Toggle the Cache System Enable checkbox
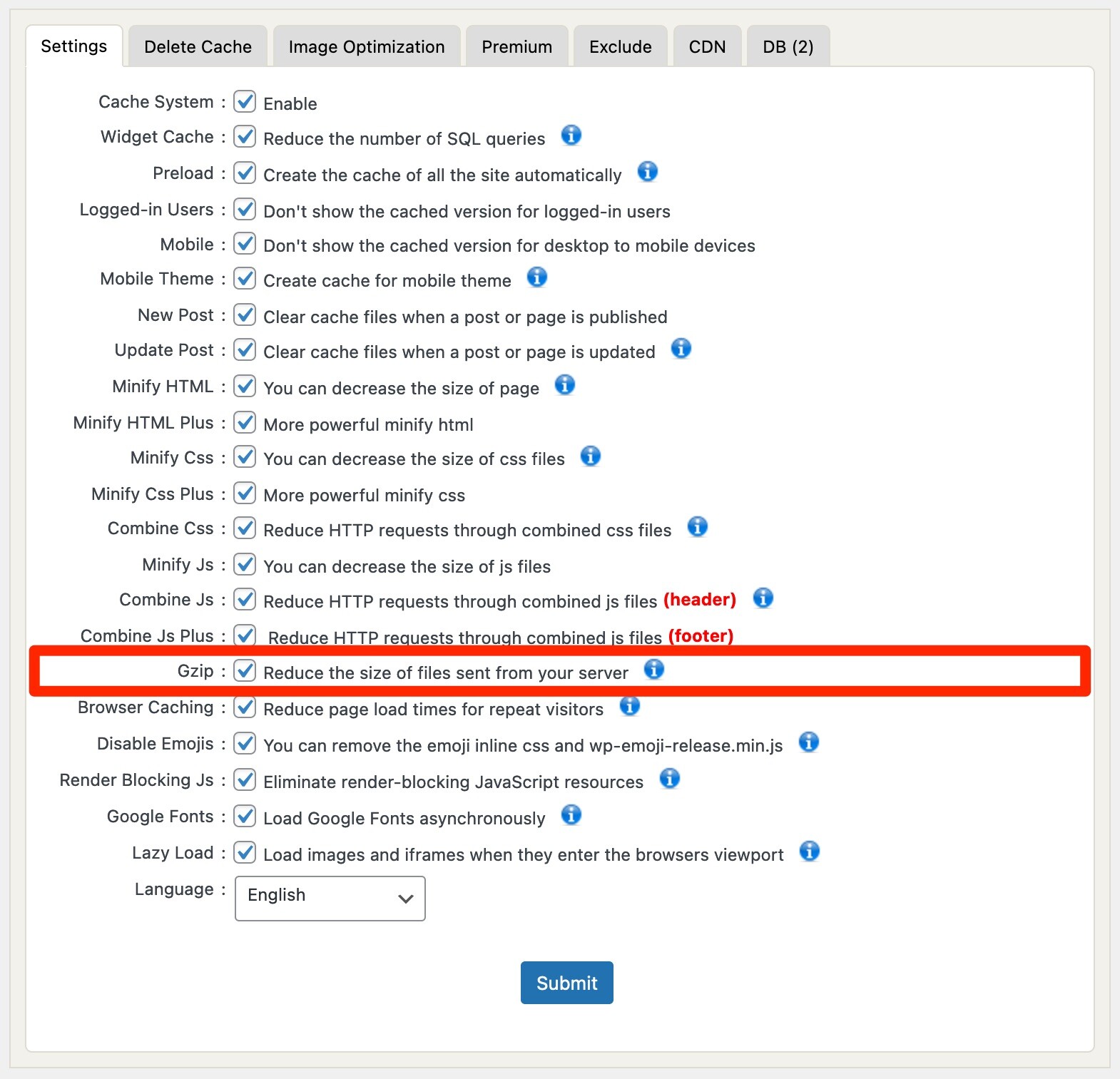 click(245, 101)
